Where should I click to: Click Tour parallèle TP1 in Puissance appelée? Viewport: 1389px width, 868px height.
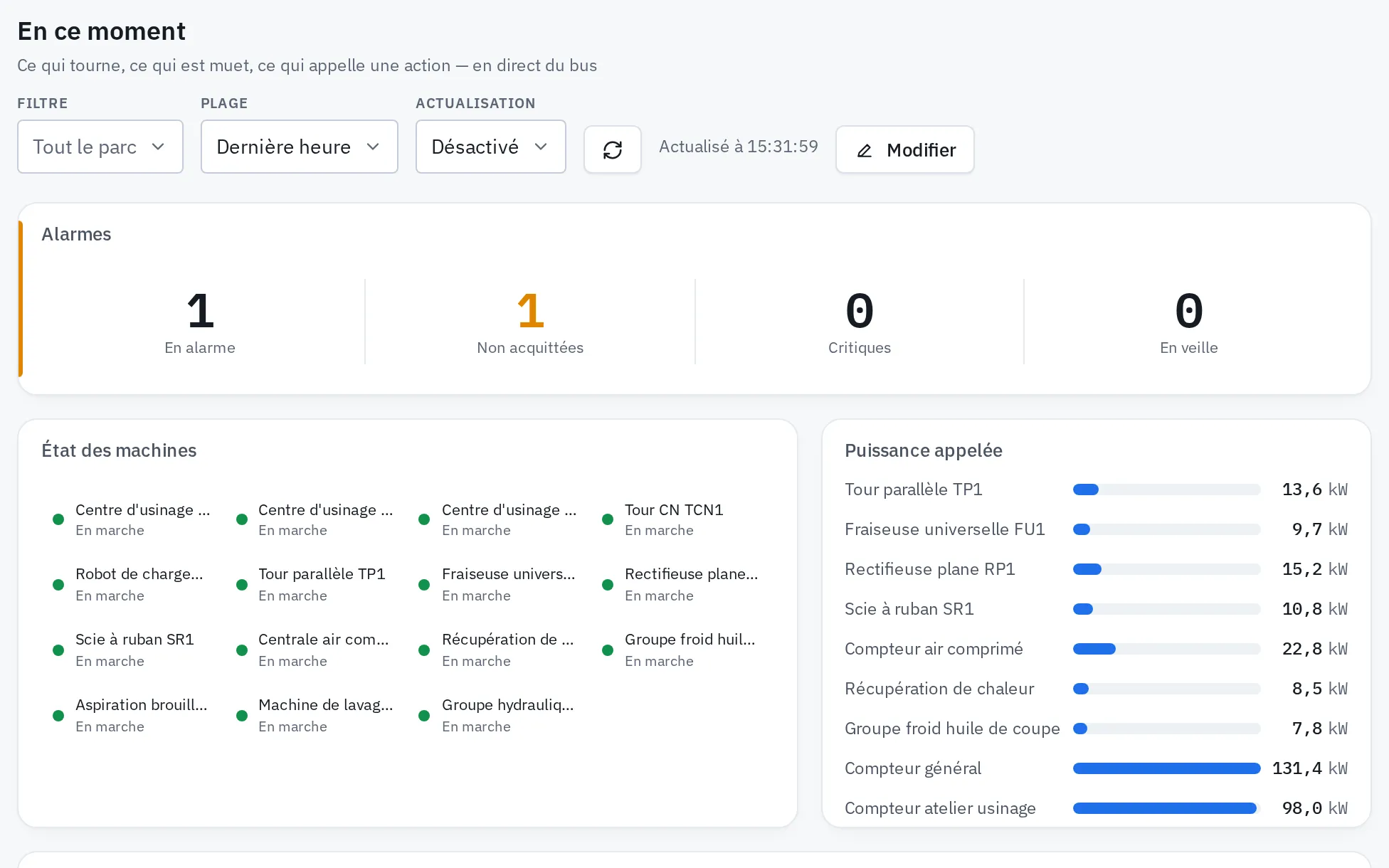click(x=914, y=489)
